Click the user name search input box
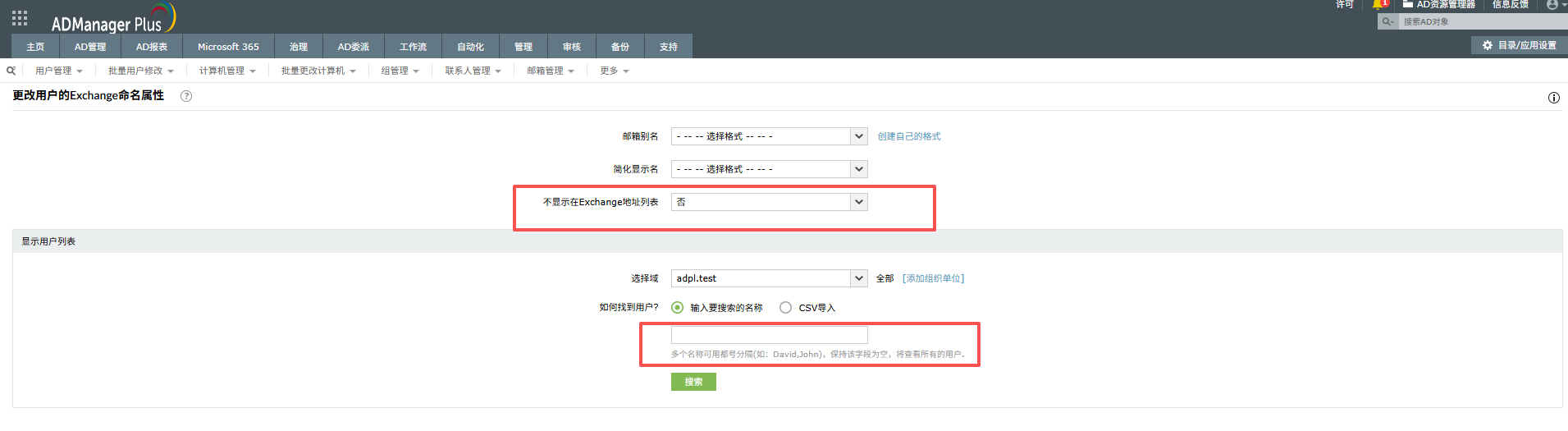The width and height of the screenshot is (1568, 431). 769,335
